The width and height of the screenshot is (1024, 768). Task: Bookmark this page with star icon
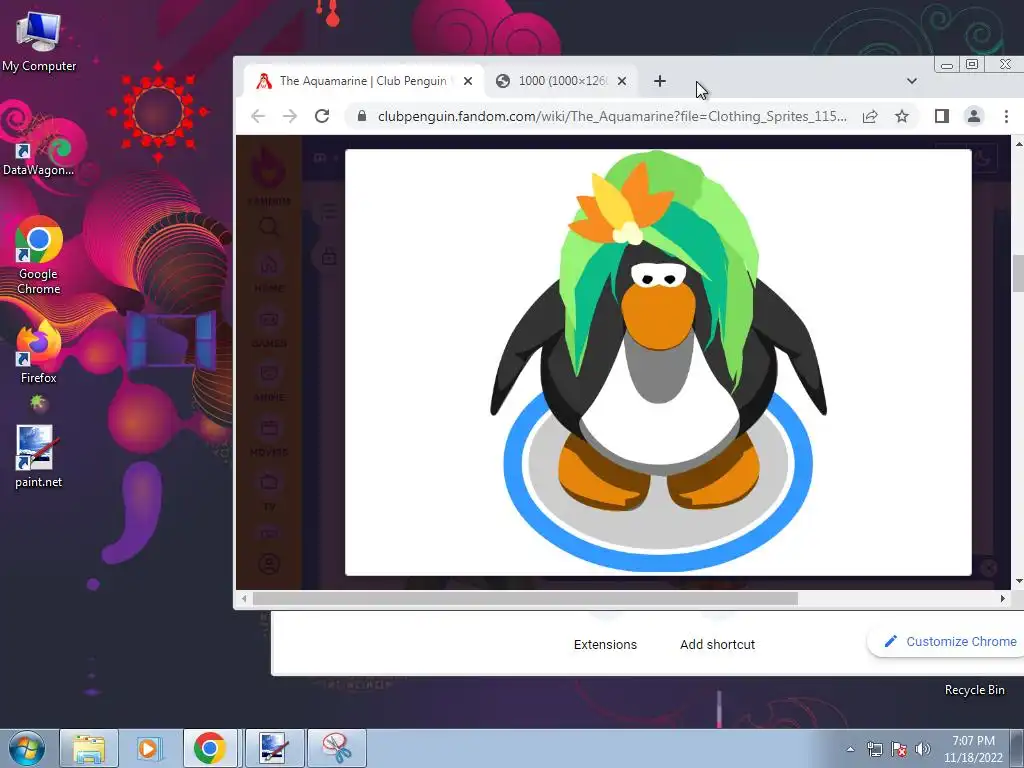(x=902, y=116)
